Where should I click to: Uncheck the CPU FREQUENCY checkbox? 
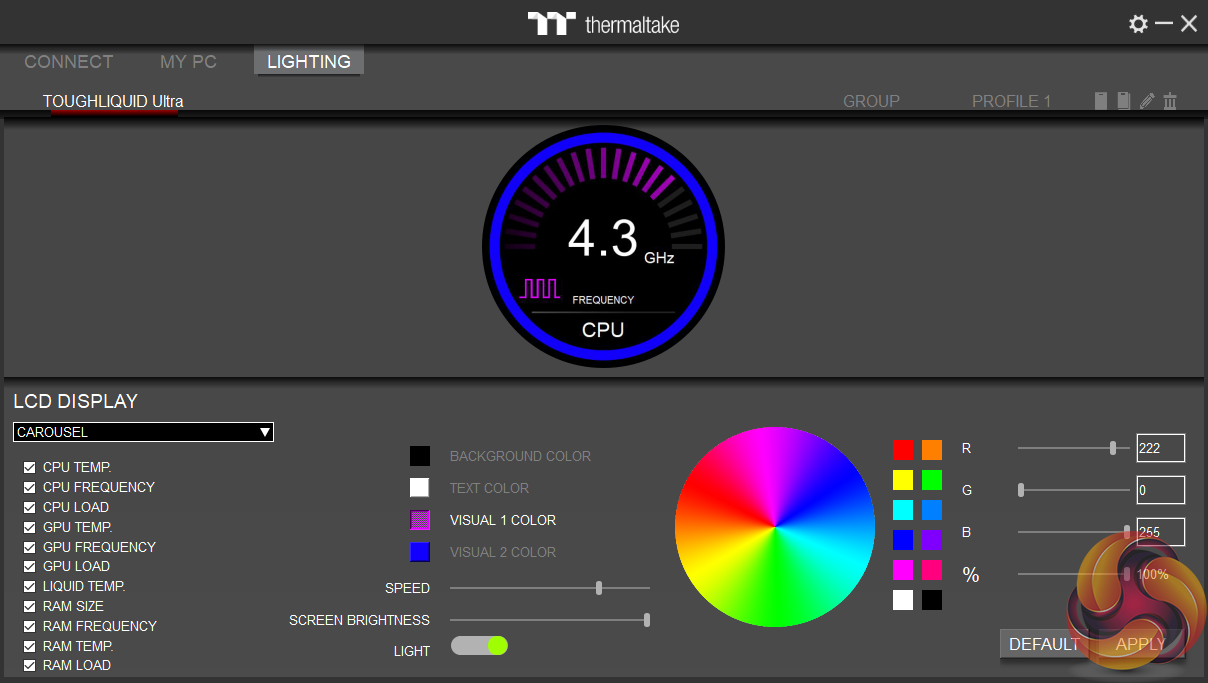pyautogui.click(x=29, y=487)
